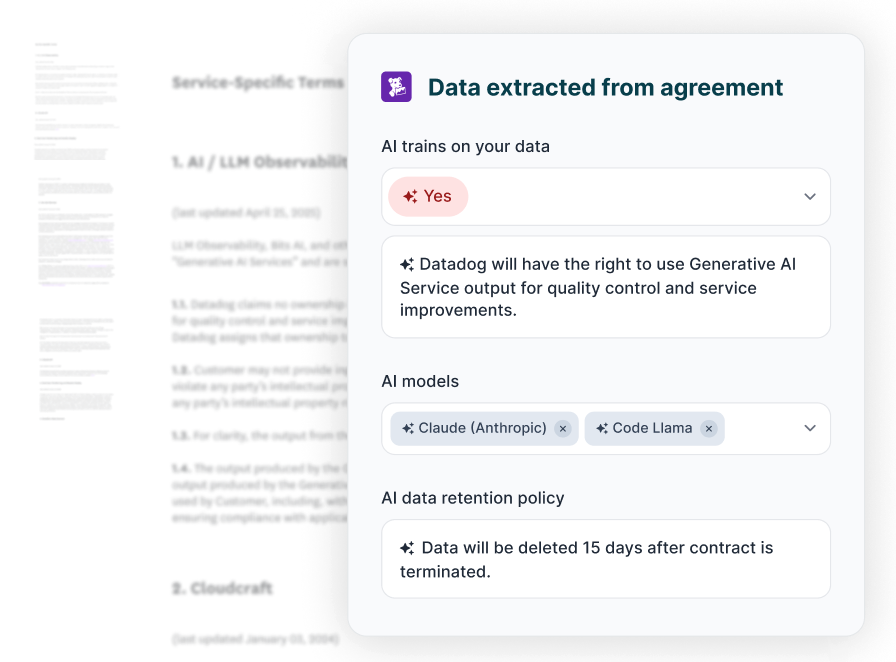
Task: Click the sparkle icon in the data retention answer
Action: [x=406, y=547]
